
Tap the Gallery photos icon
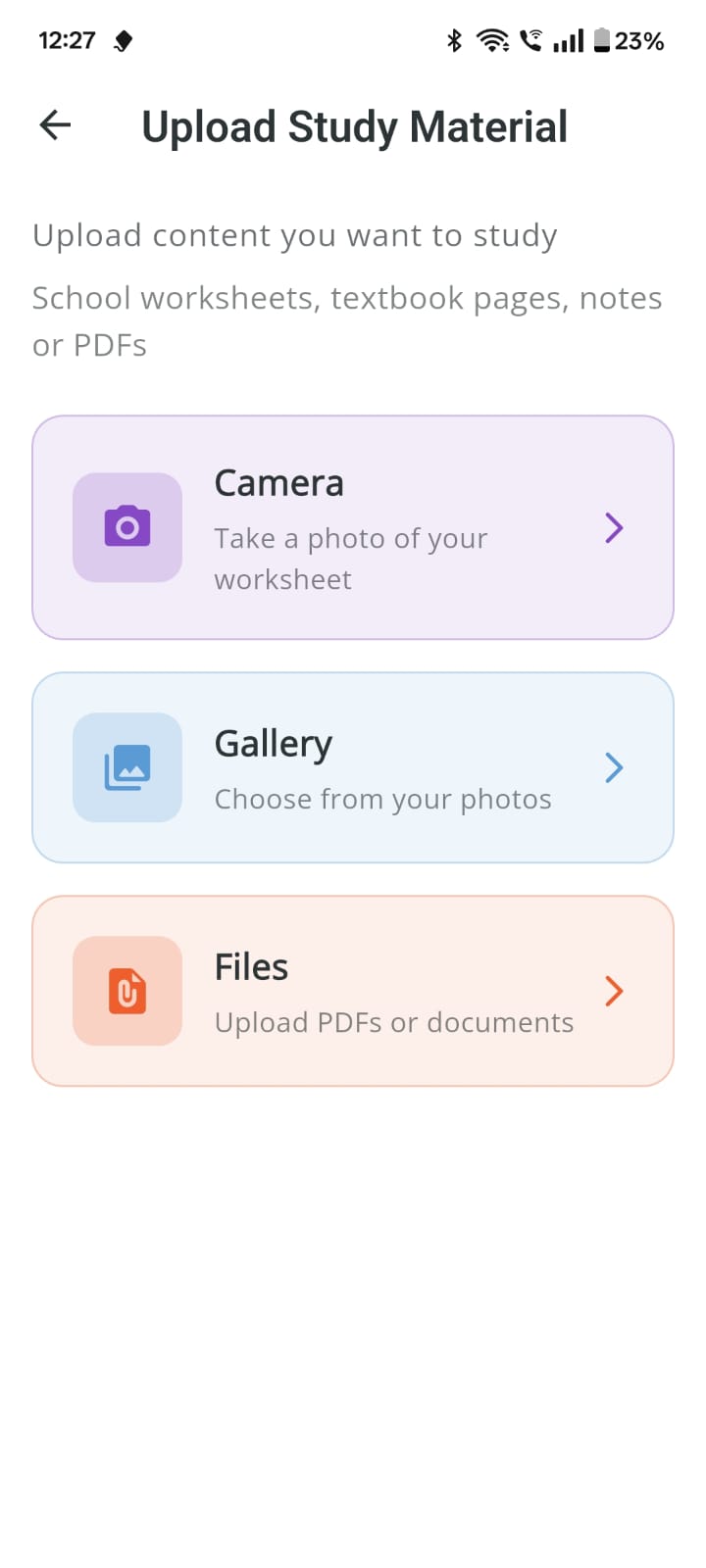point(126,767)
